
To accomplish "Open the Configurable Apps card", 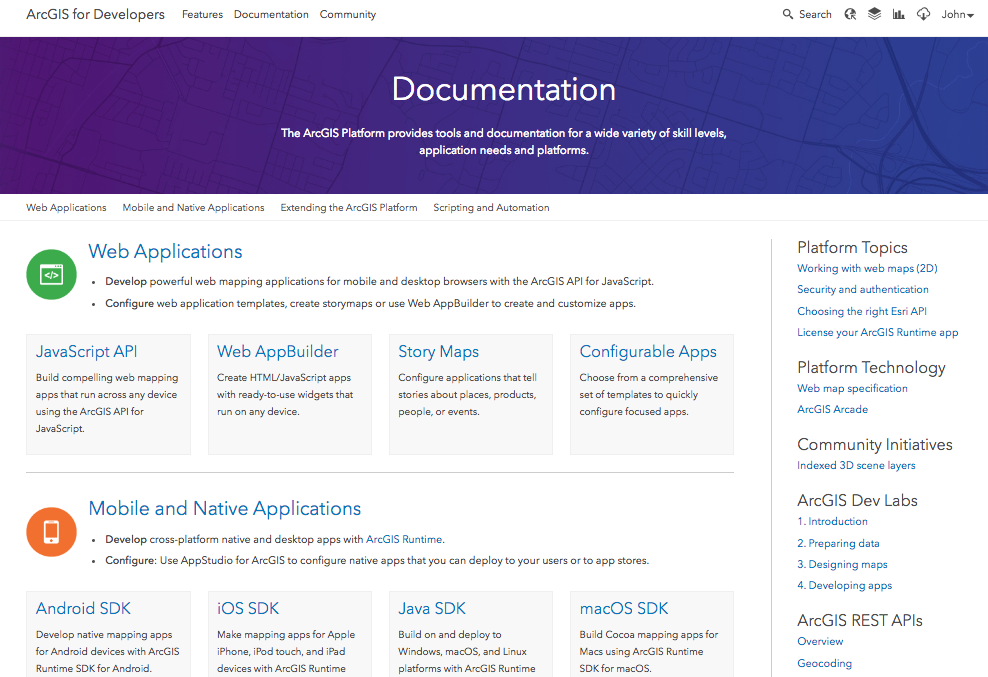I will click(x=652, y=394).
